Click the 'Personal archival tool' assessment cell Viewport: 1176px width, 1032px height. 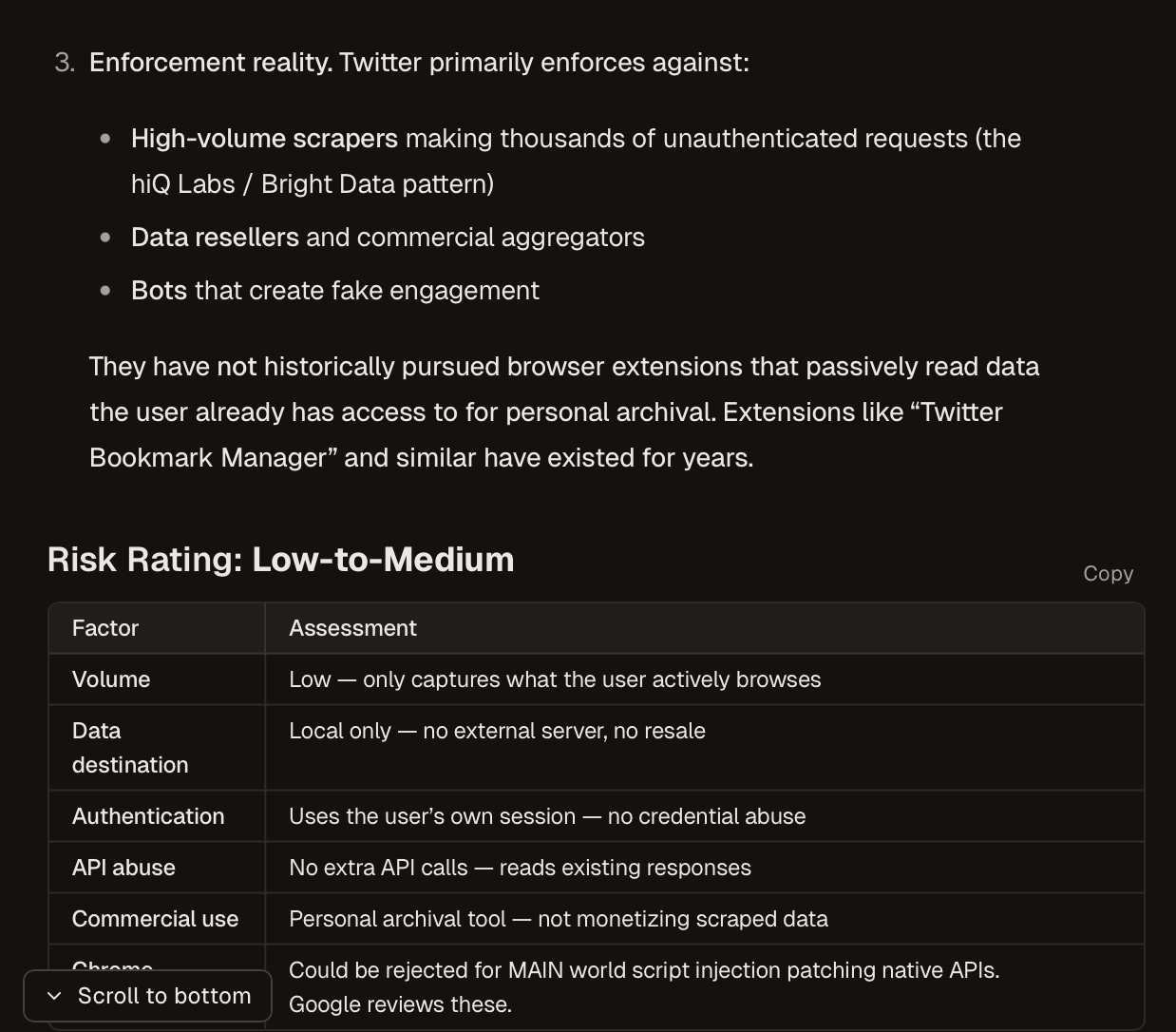558,919
